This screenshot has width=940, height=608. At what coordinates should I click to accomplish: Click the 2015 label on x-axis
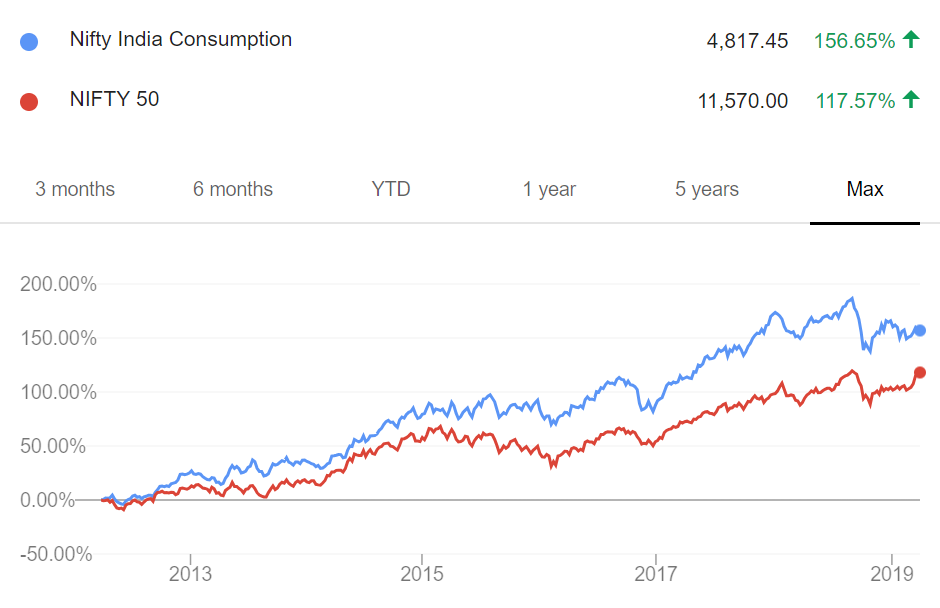click(422, 575)
